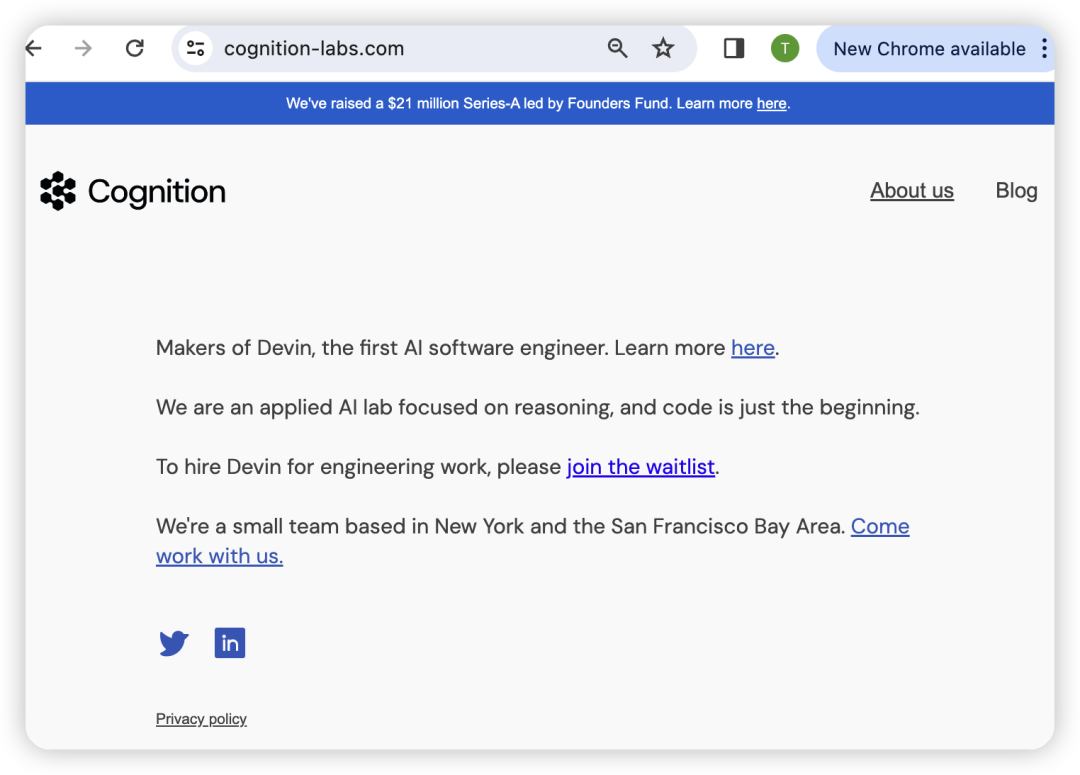
Task: Click the browser back arrow
Action: 35,48
